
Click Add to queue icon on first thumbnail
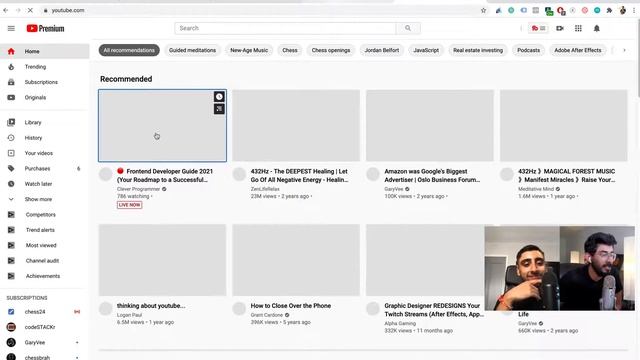point(219,109)
